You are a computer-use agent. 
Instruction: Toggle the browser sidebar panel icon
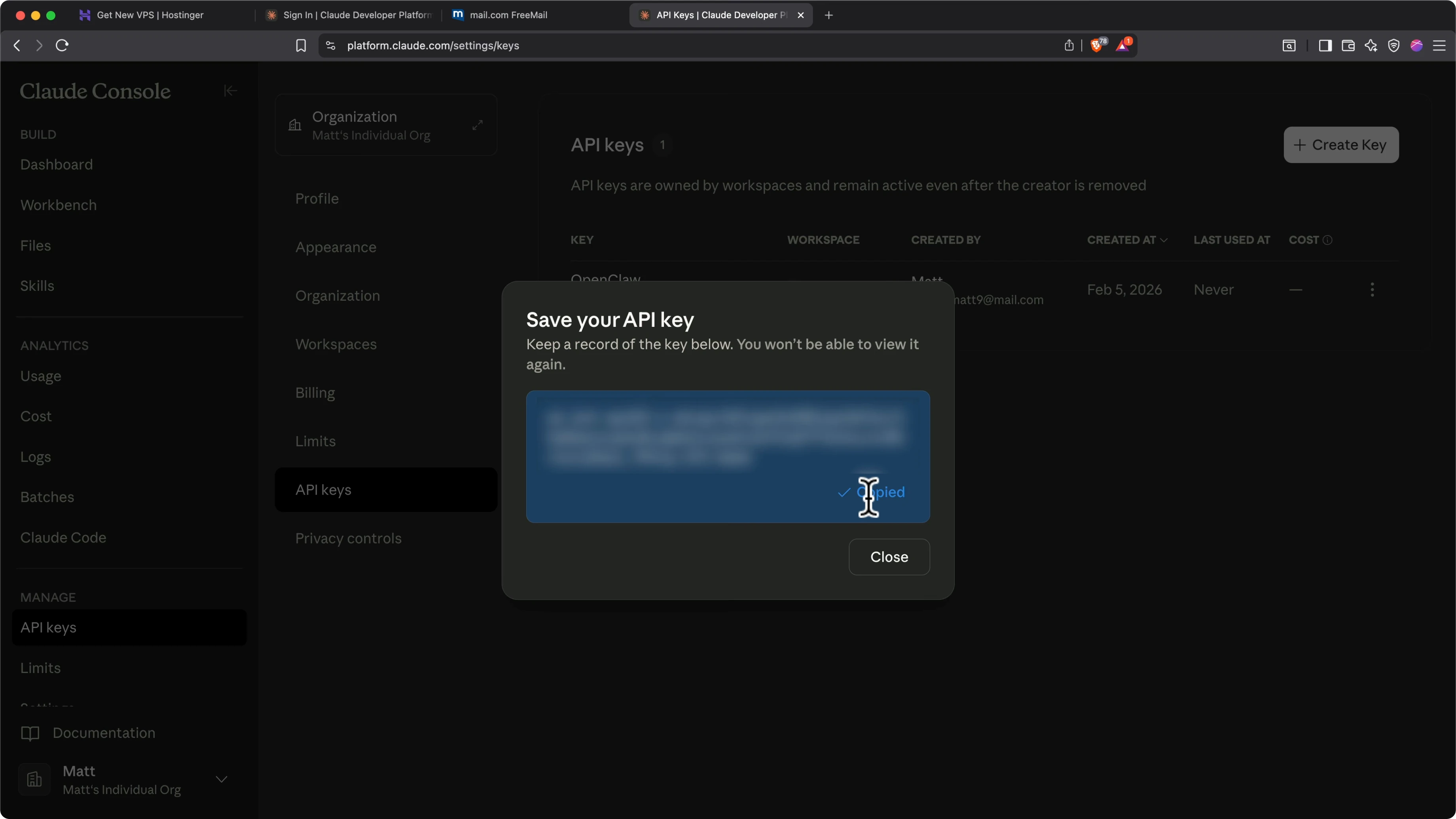click(1325, 45)
